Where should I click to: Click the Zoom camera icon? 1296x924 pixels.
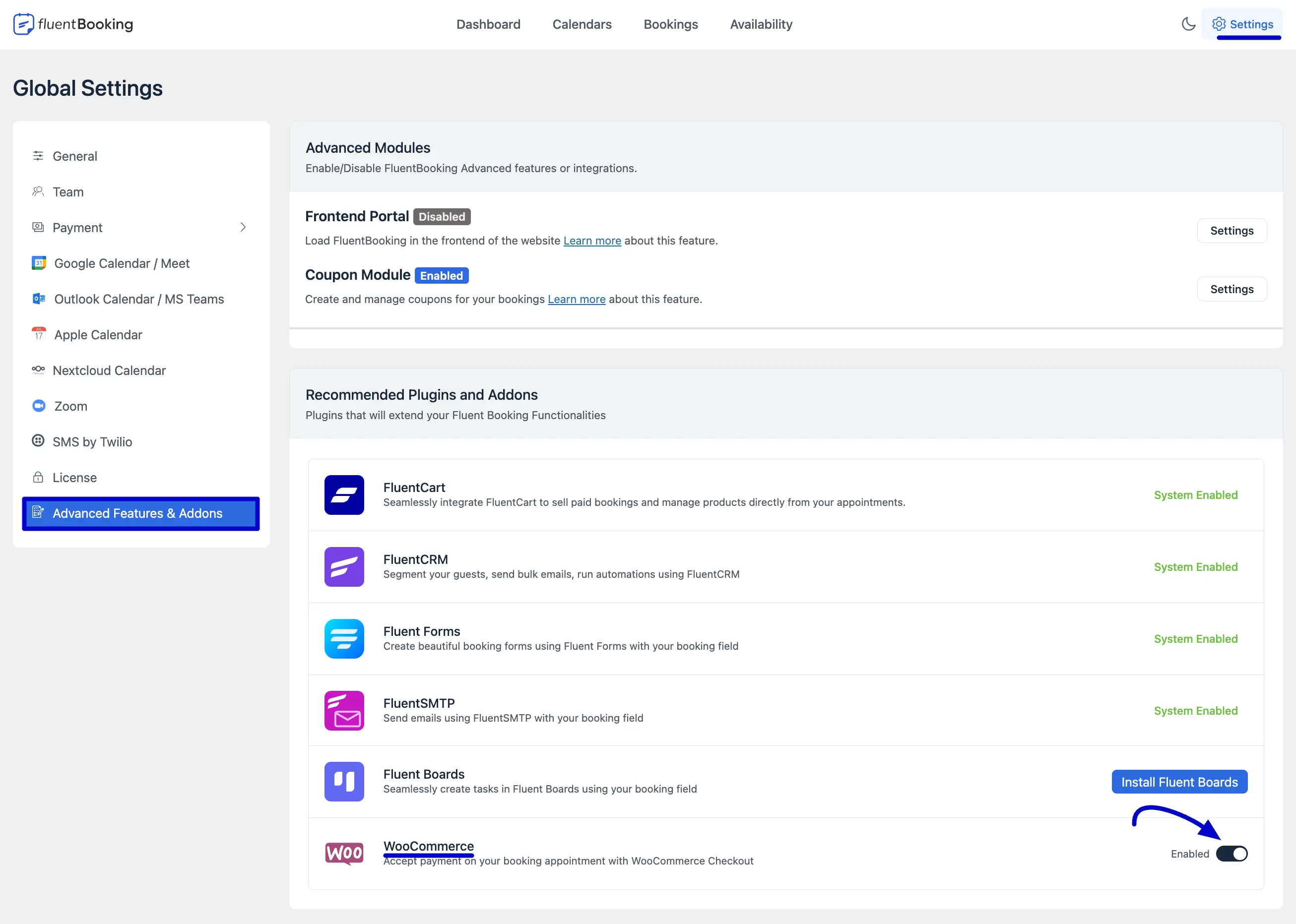[39, 406]
